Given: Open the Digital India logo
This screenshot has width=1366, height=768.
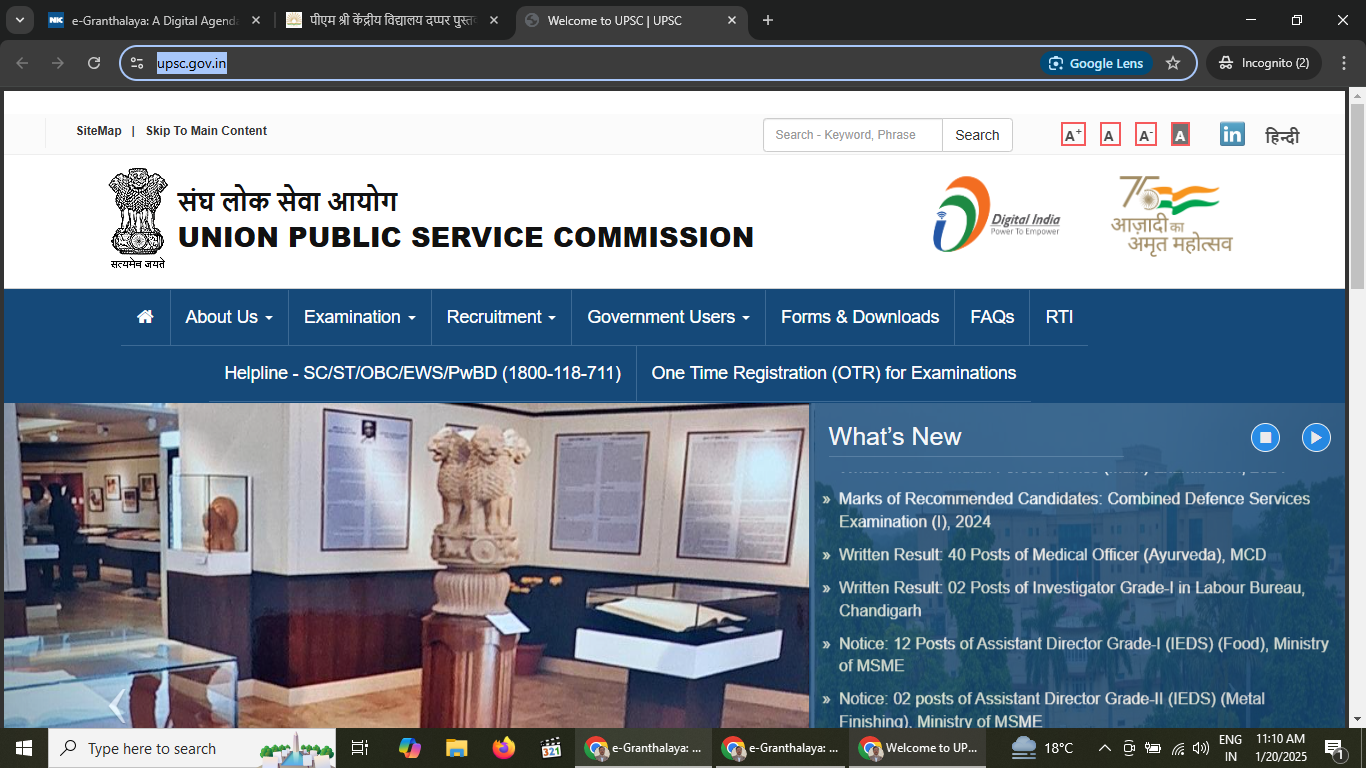Looking at the screenshot, I should pos(996,214).
